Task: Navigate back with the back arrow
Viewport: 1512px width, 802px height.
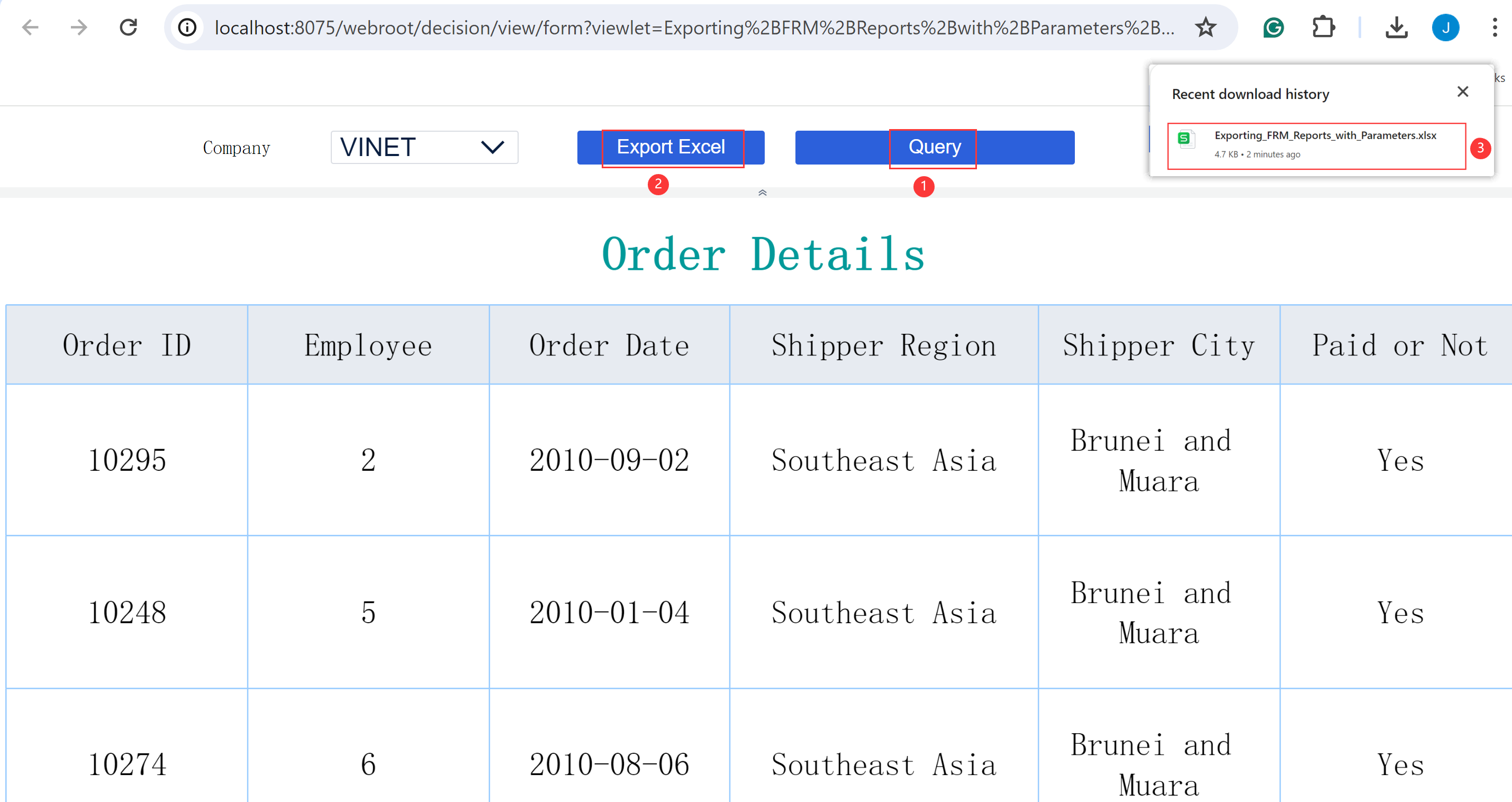Action: tap(29, 27)
